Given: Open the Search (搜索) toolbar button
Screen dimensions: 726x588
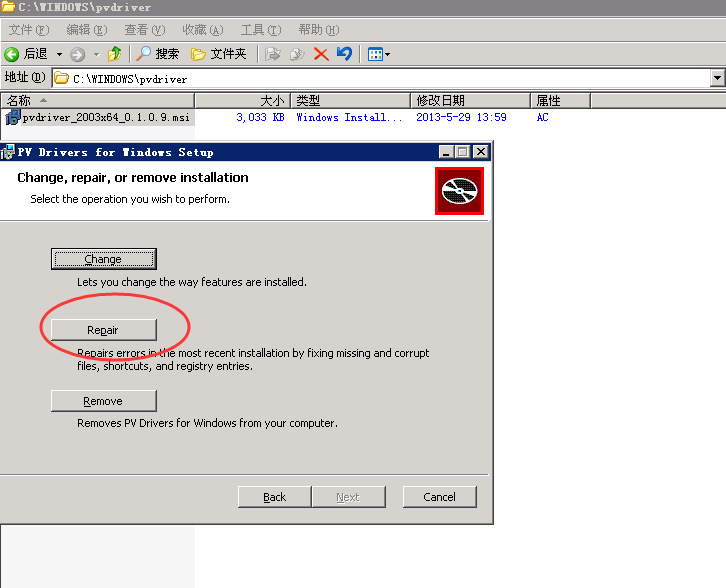Looking at the screenshot, I should [158, 54].
